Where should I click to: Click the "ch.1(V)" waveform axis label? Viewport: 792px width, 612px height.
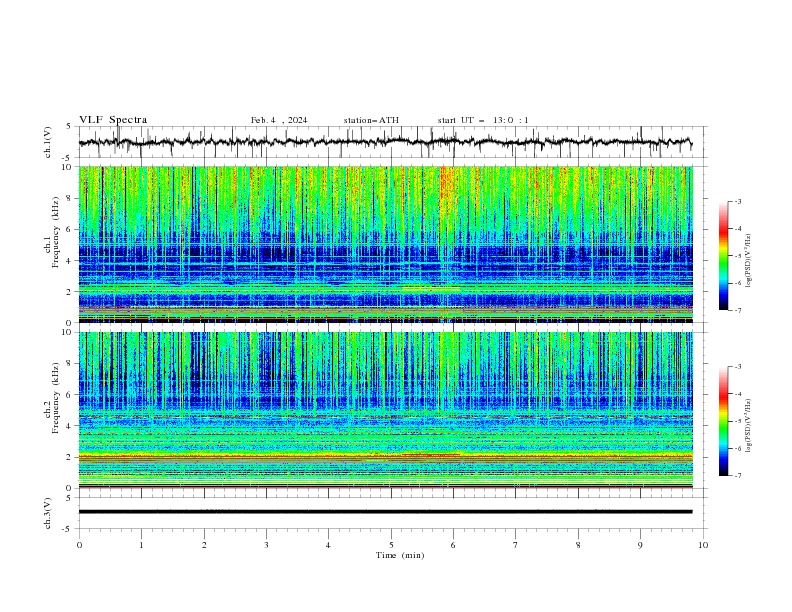[48, 142]
